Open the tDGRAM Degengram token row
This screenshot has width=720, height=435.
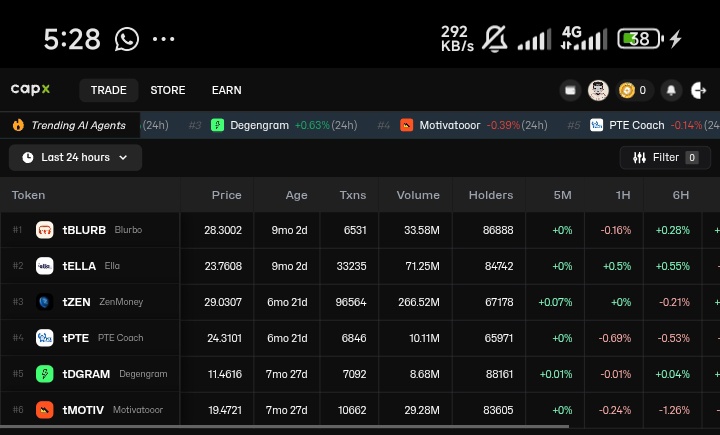pyautogui.click(x=360, y=374)
